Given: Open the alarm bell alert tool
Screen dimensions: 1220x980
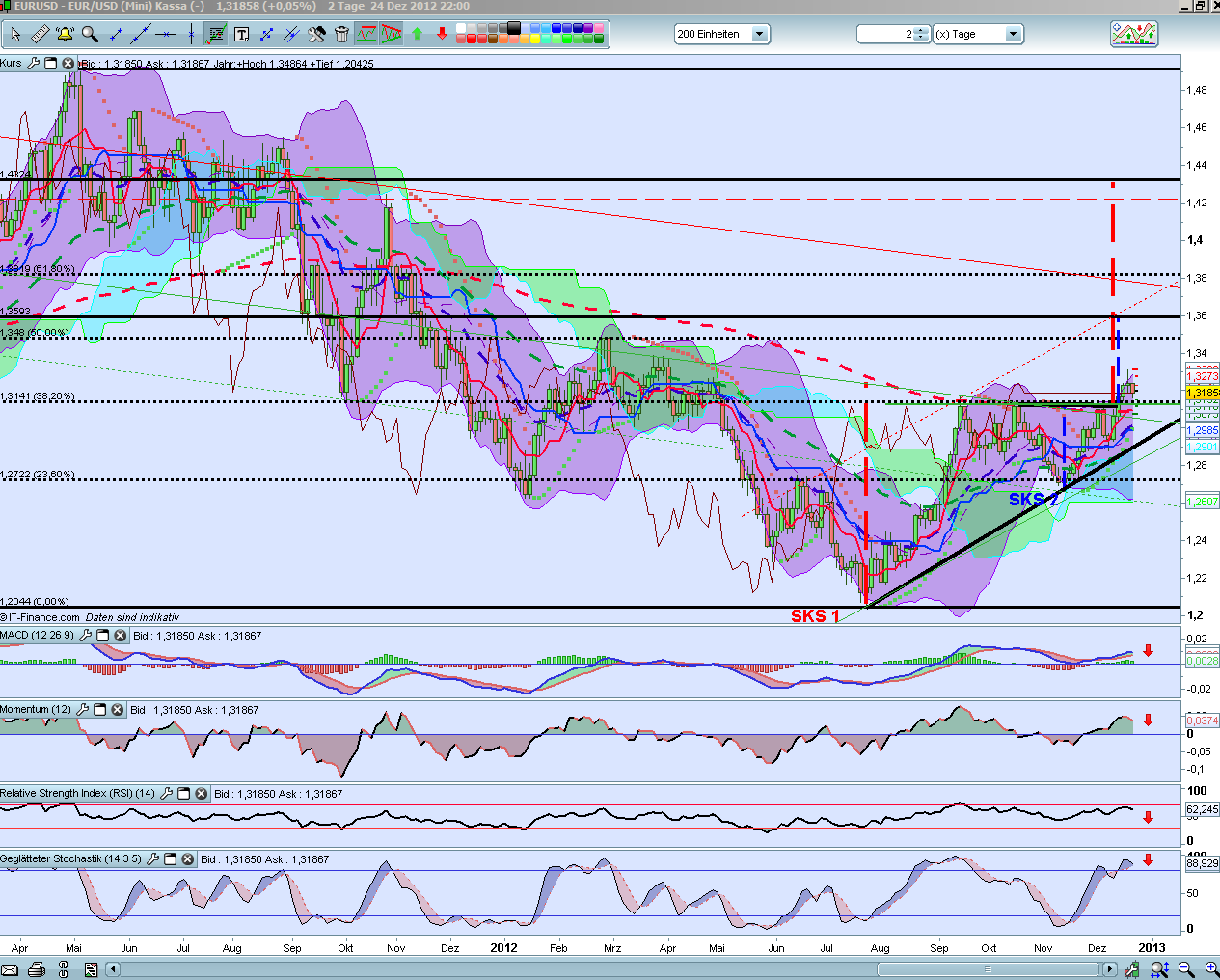Looking at the screenshot, I should [65, 34].
